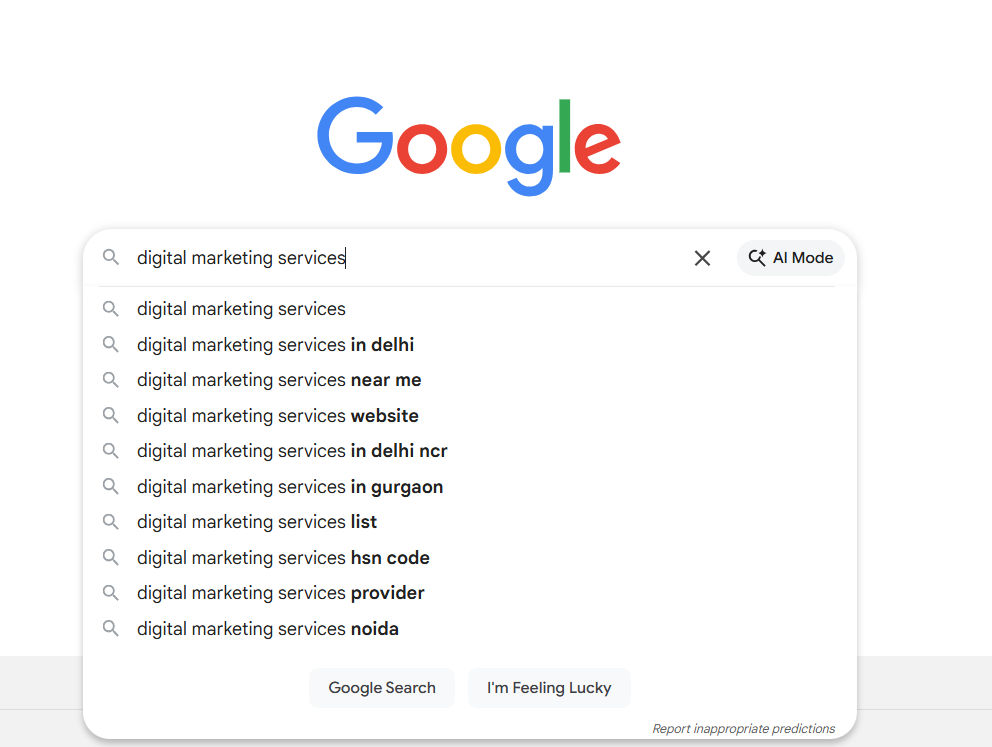The width and height of the screenshot is (992, 747).
Task: Click inside the search input field
Action: point(400,257)
